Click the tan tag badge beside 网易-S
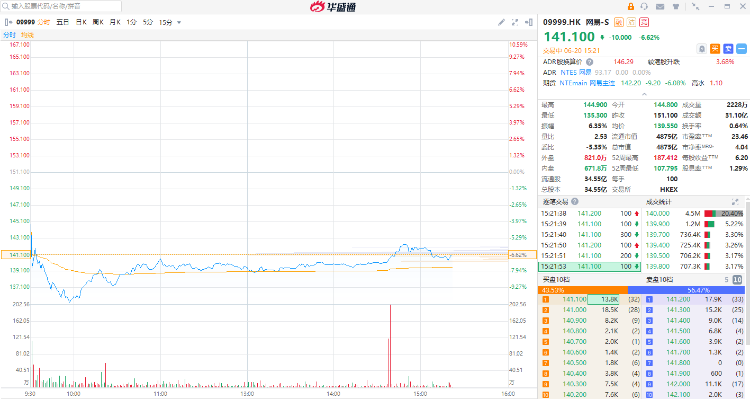Screen dimensions: 750x399 (x=631, y=22)
